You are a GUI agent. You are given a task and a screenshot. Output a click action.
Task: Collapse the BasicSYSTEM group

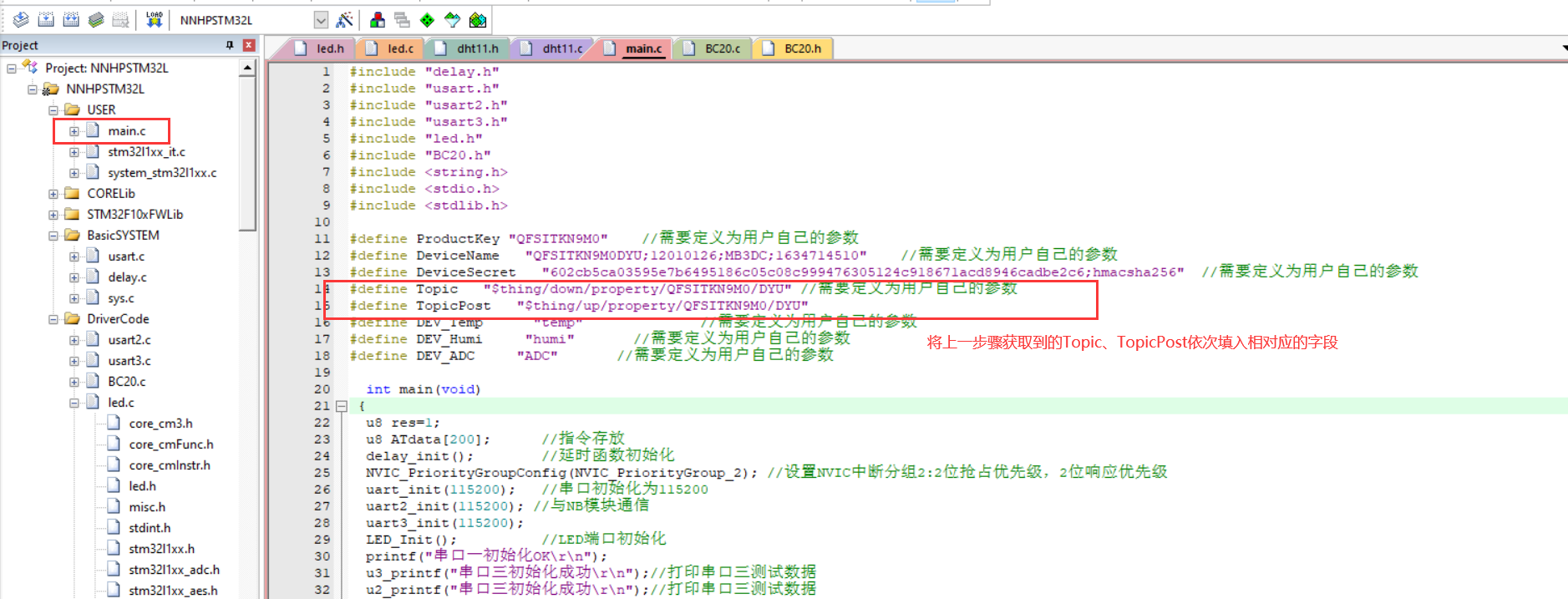coord(53,236)
